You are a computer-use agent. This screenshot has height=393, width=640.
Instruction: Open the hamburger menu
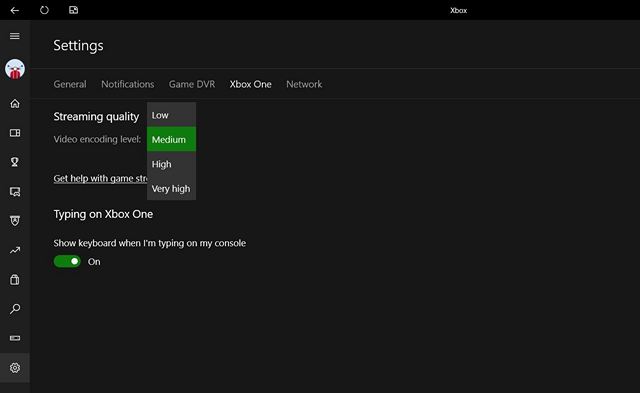coord(15,36)
